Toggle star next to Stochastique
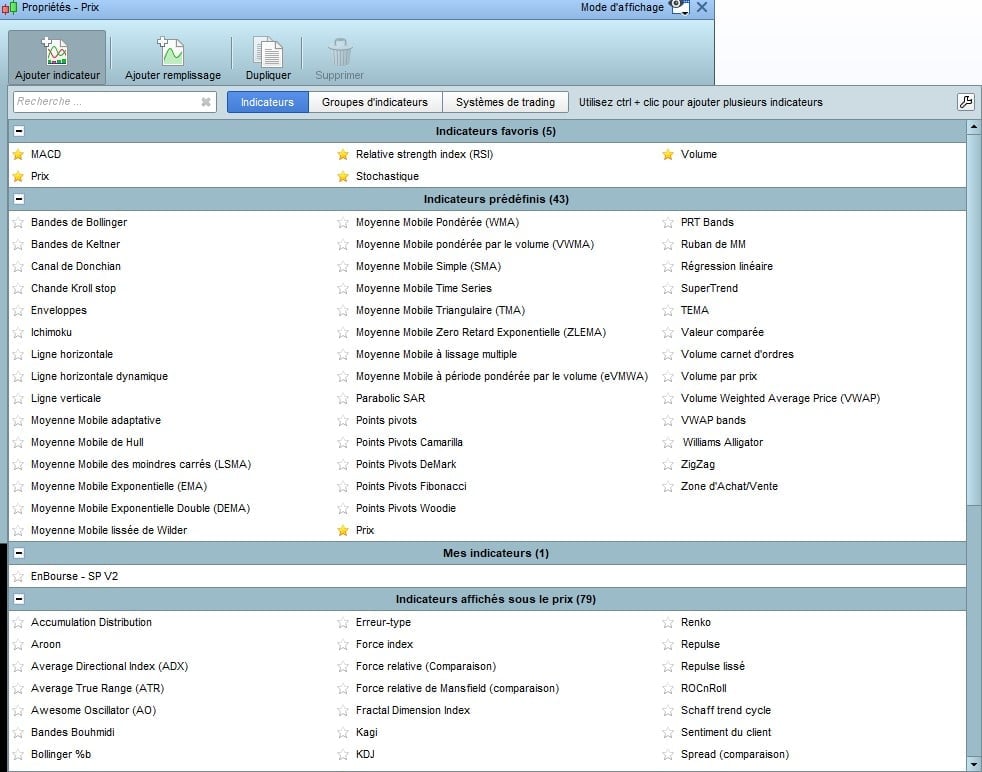The height and width of the screenshot is (772, 982). coord(343,176)
